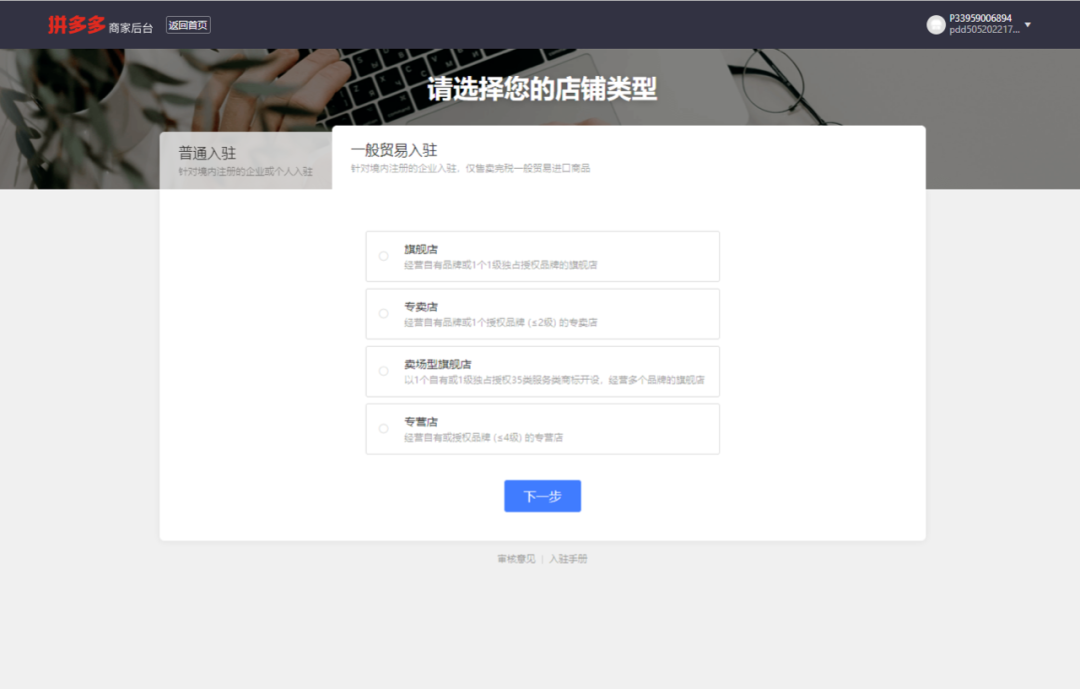This screenshot has width=1080, height=689.
Task: Open the 入驻手册 link
Action: [x=567, y=559]
